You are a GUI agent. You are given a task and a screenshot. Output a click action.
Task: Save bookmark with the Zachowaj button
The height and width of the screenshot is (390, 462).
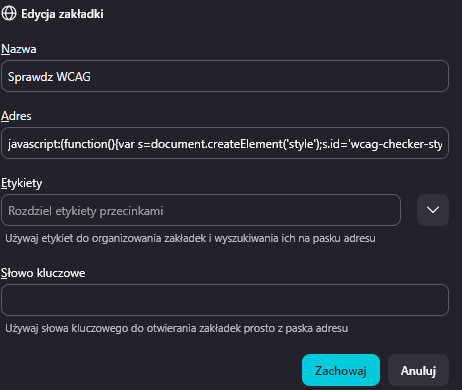341,370
